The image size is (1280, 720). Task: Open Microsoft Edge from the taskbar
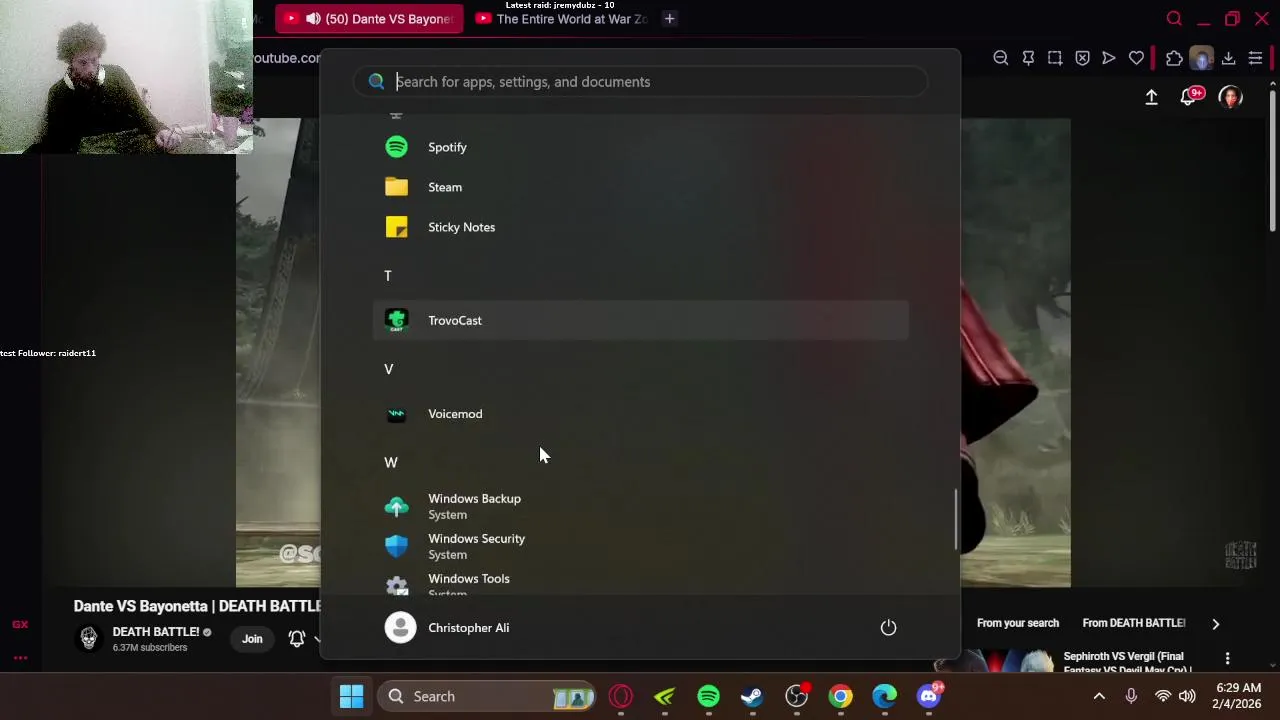pyautogui.click(x=885, y=696)
